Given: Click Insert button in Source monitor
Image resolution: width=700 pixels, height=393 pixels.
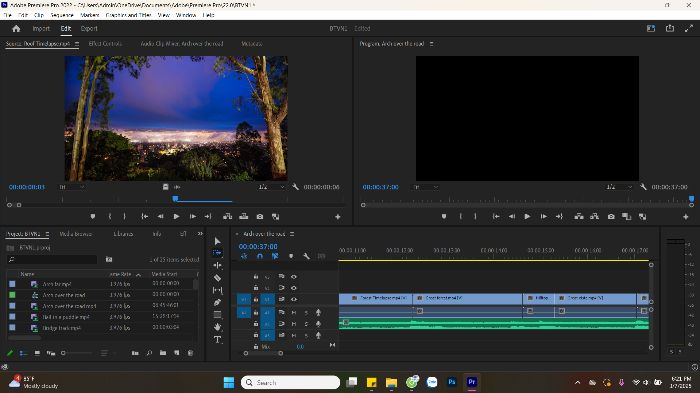Looking at the screenshot, I should tap(227, 217).
